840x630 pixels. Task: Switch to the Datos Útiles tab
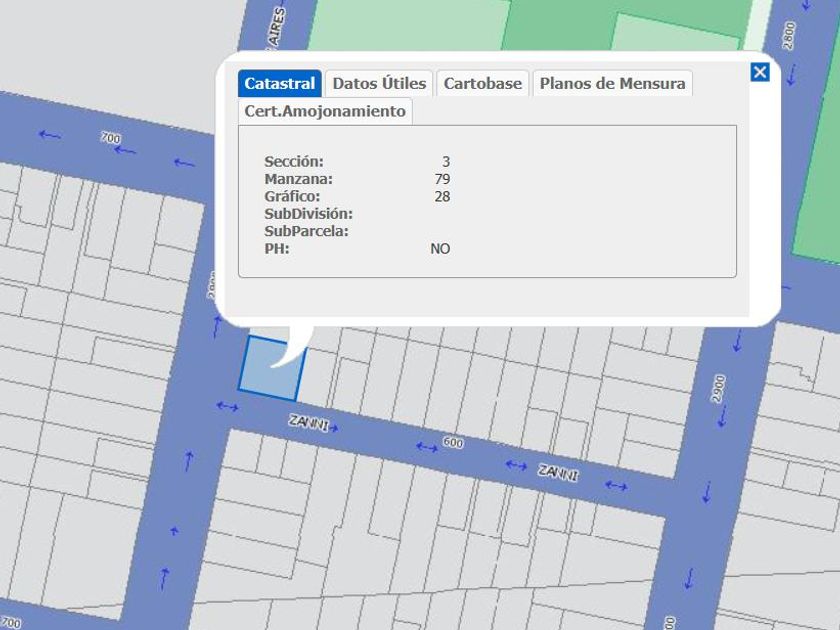click(x=379, y=84)
